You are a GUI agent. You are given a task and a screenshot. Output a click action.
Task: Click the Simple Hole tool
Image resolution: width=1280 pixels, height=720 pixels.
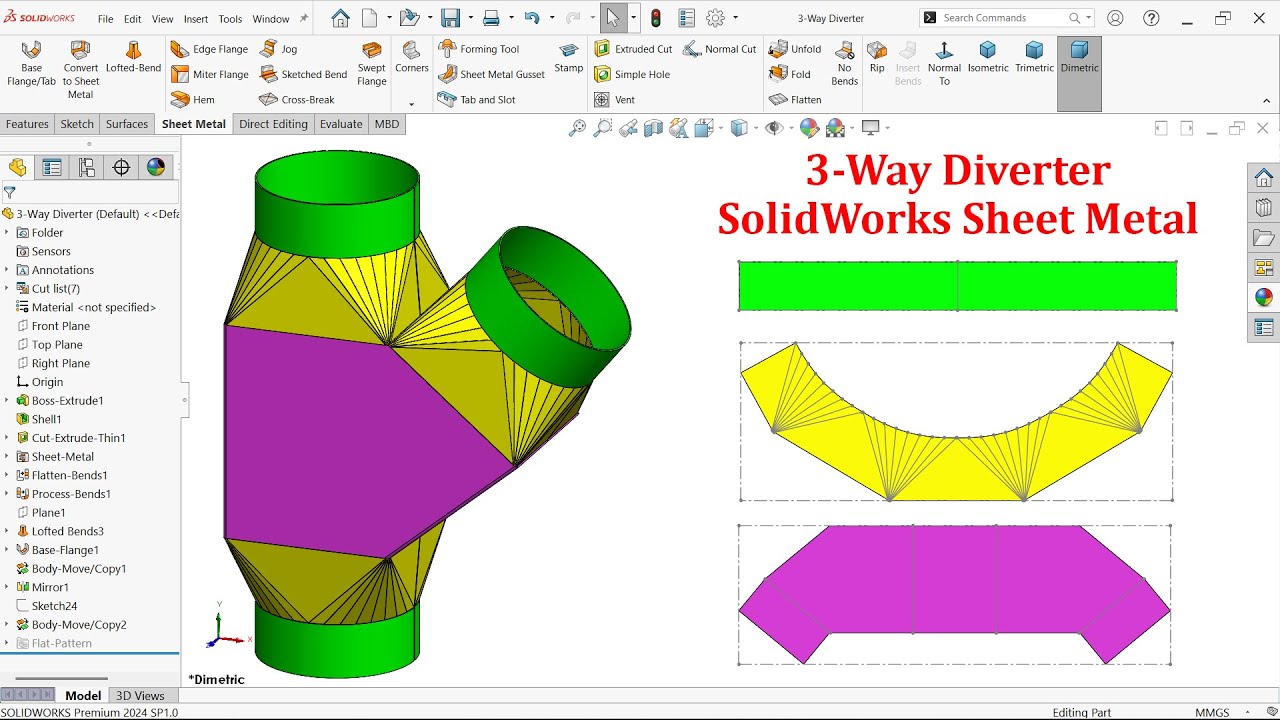click(631, 74)
